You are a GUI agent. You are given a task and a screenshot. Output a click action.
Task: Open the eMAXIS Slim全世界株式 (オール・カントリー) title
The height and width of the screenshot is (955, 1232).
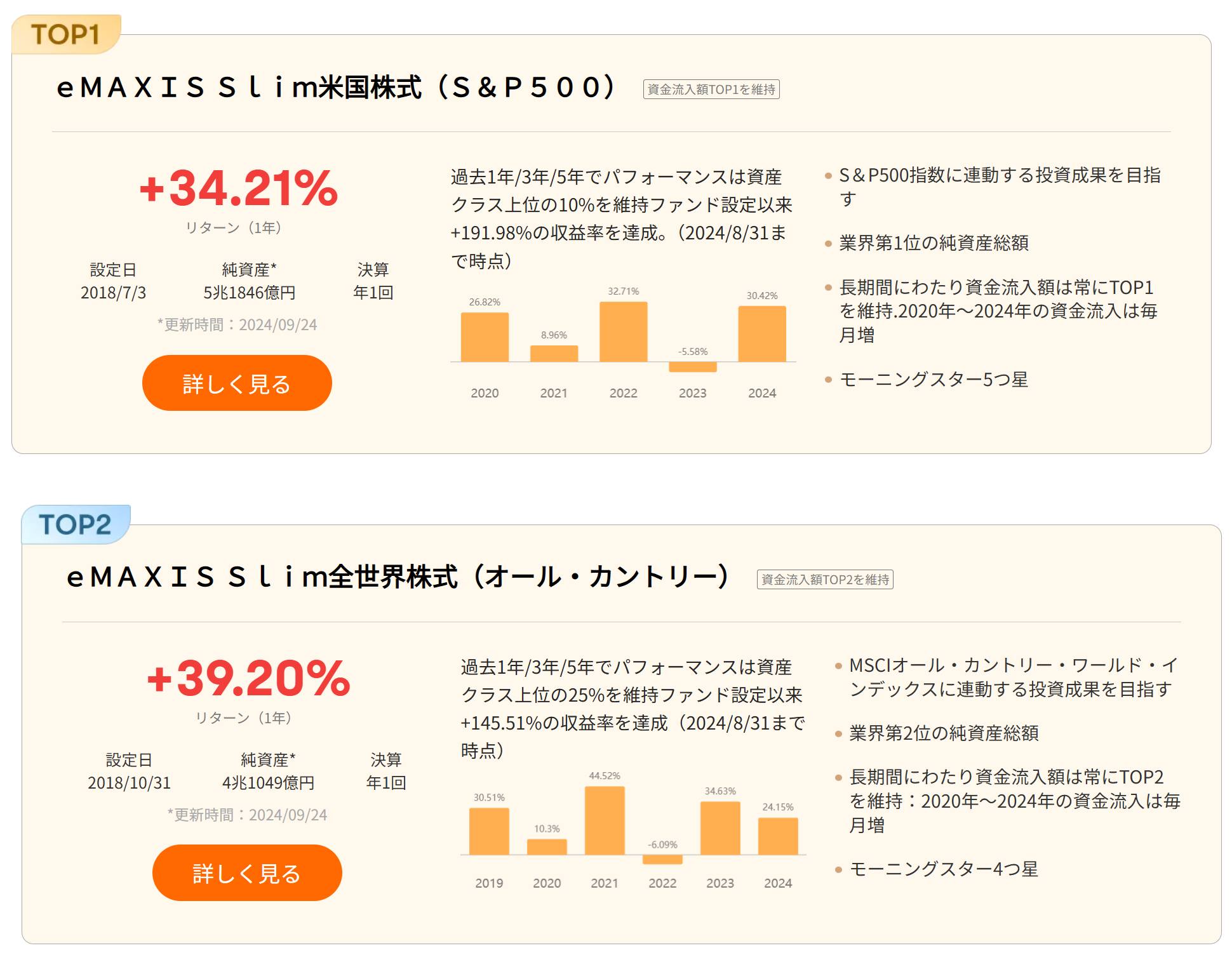pyautogui.click(x=398, y=577)
